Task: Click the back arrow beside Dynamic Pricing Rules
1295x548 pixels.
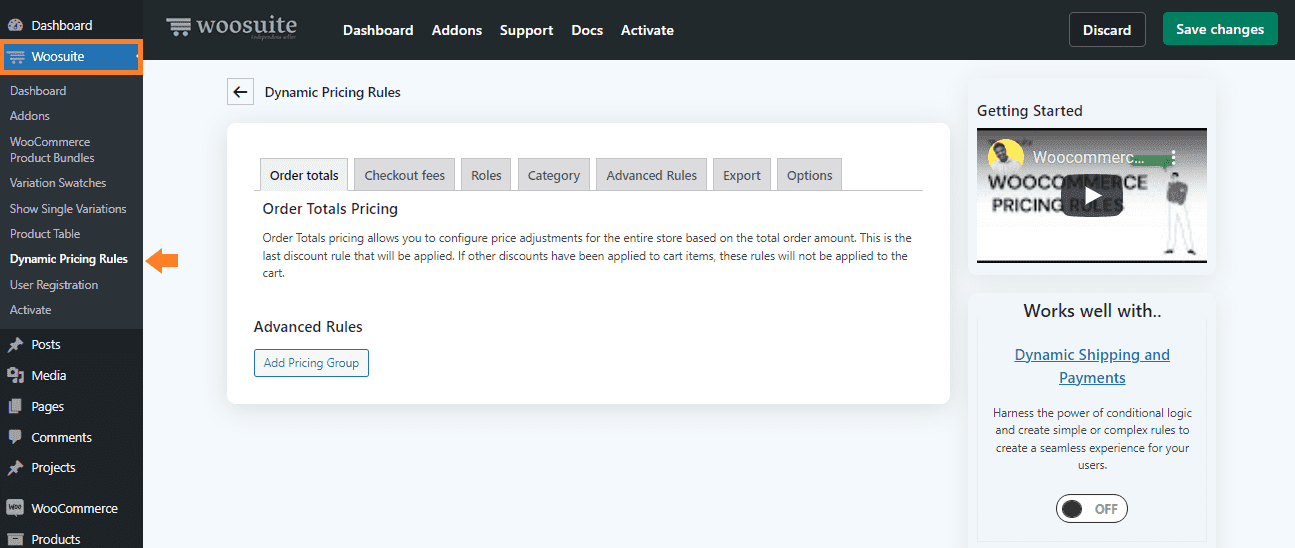Action: coord(240,92)
